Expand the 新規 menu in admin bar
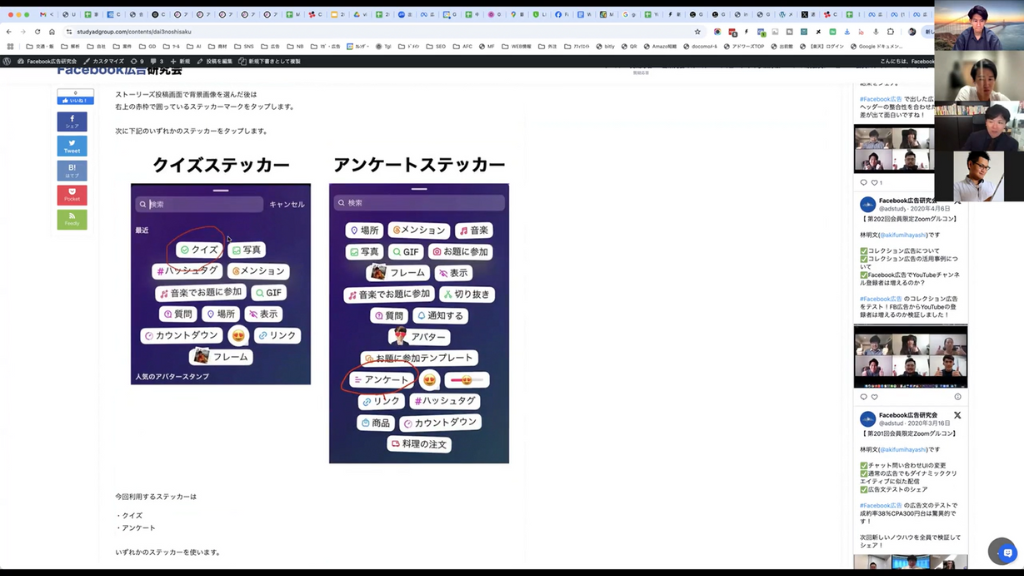This screenshot has height=576, width=1024. [x=180, y=61]
